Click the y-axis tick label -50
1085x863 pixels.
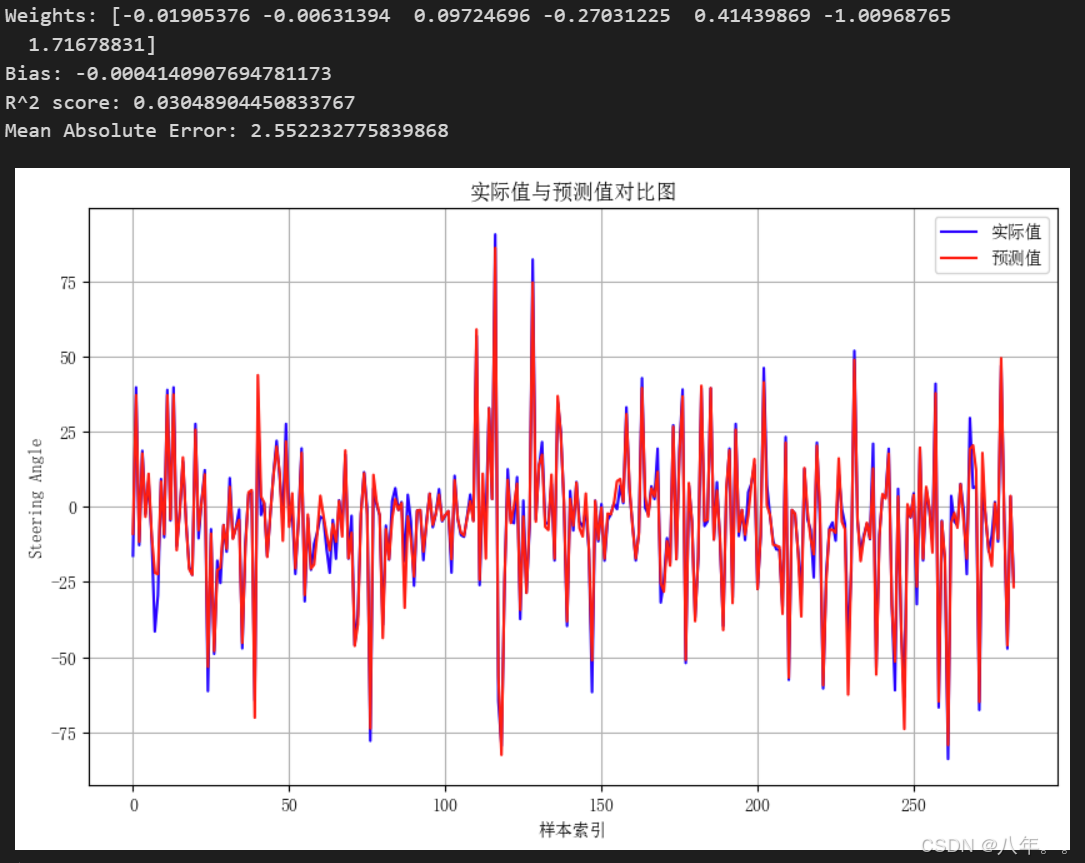(x=64, y=658)
